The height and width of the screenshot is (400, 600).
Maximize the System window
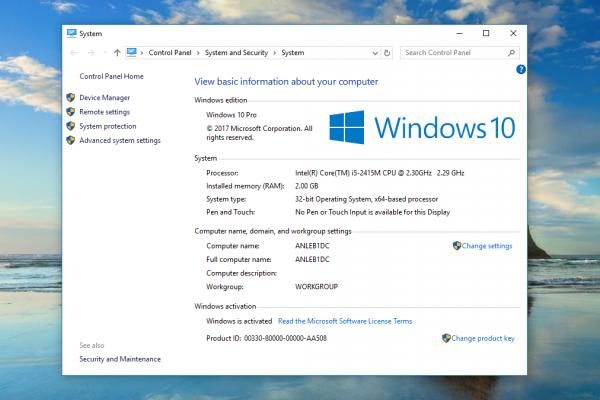coord(486,33)
